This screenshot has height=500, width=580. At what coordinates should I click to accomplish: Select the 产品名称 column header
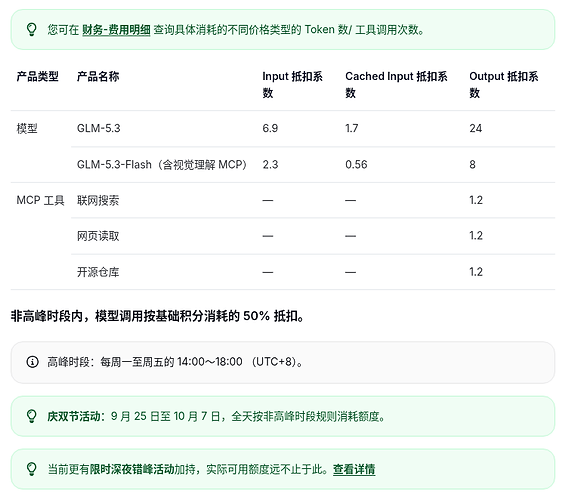(x=98, y=77)
